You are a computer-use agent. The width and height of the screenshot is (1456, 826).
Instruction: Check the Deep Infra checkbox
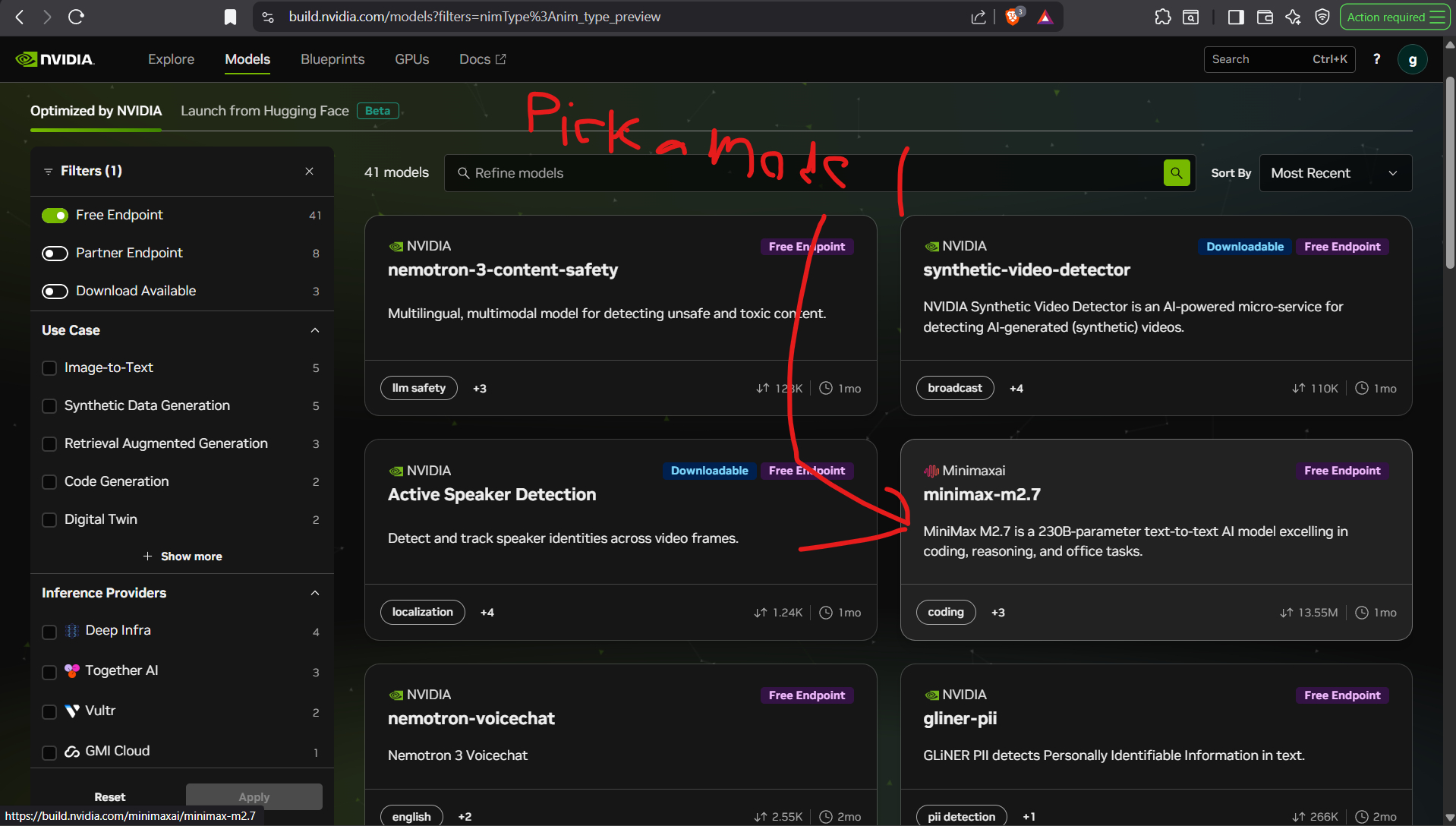(x=49, y=632)
